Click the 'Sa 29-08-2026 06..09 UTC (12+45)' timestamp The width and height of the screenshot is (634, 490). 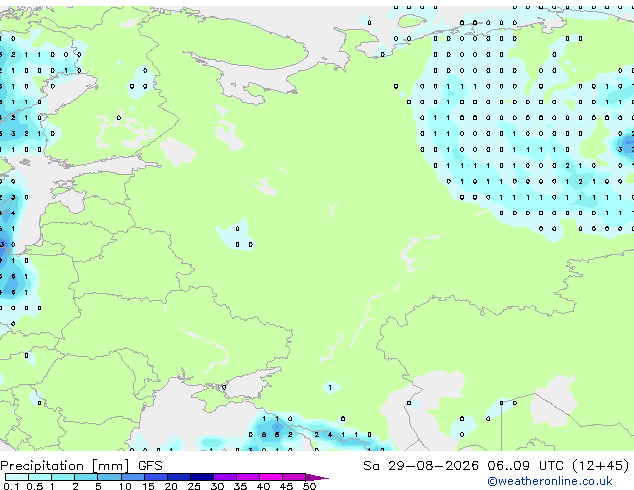pyautogui.click(x=496, y=466)
